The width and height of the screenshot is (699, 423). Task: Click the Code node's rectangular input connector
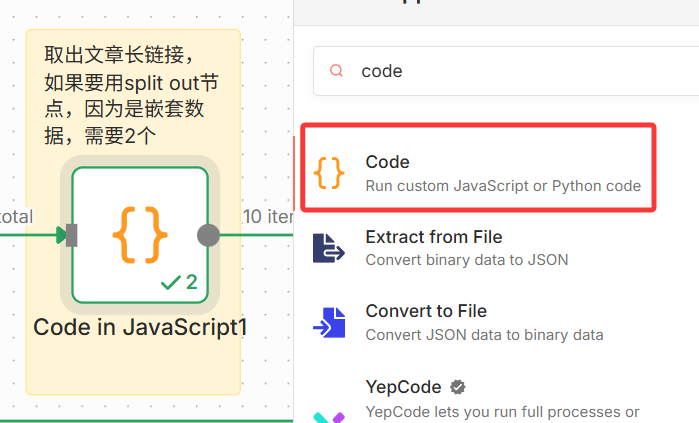(x=72, y=235)
